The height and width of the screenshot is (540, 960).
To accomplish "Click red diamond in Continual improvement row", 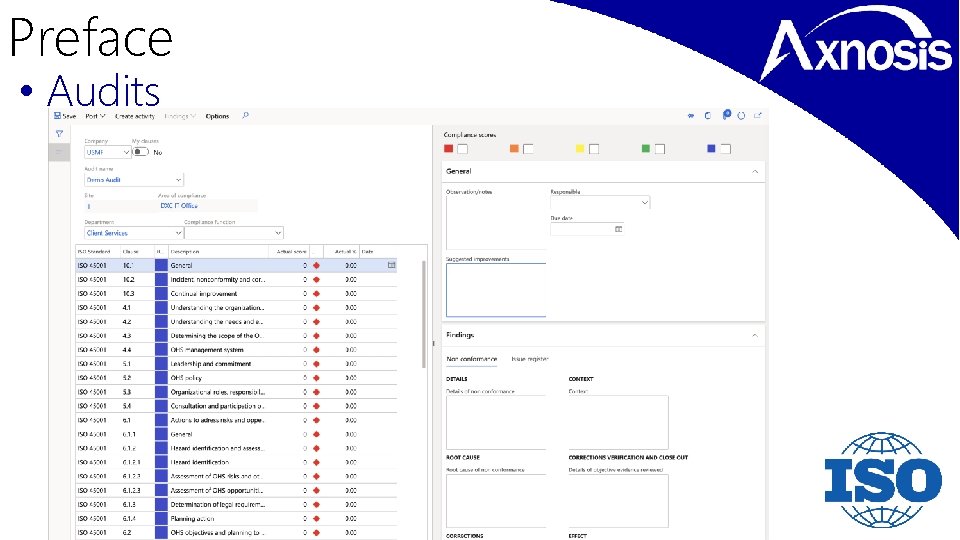I will [x=317, y=294].
